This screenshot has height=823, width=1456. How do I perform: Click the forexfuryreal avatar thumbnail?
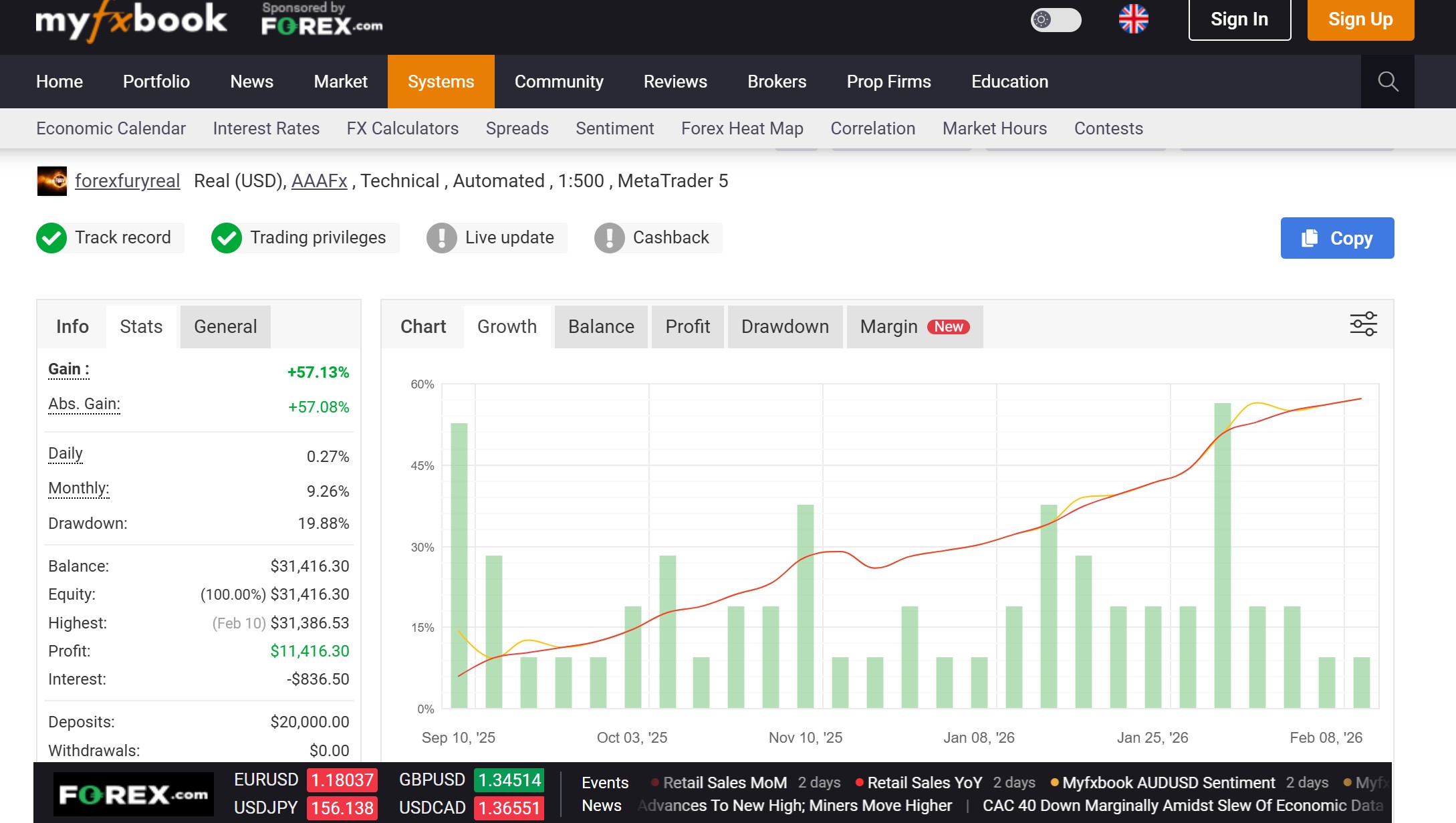(x=52, y=181)
